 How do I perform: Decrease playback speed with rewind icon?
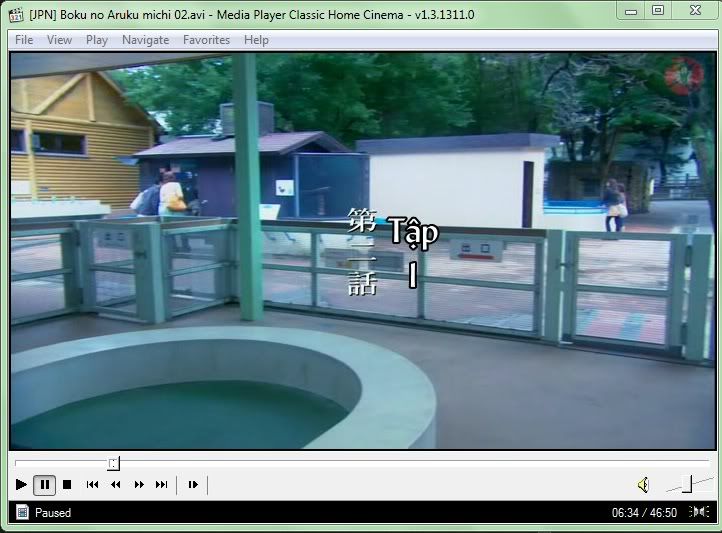115,485
